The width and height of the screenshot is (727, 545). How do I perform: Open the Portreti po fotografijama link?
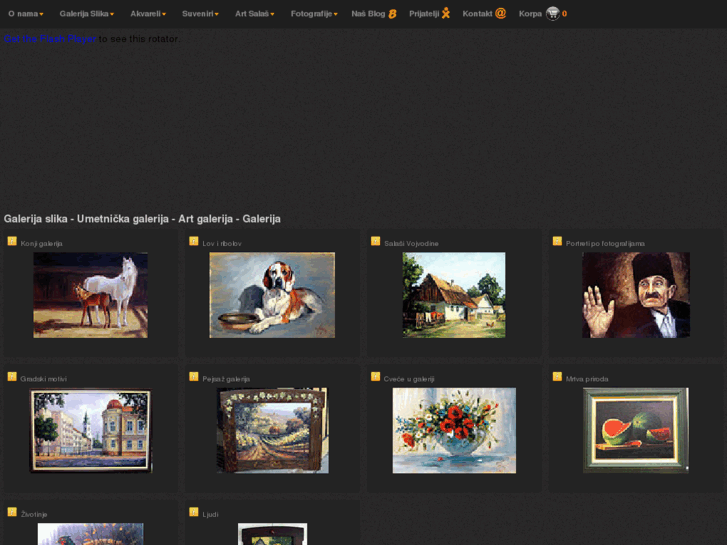point(605,243)
